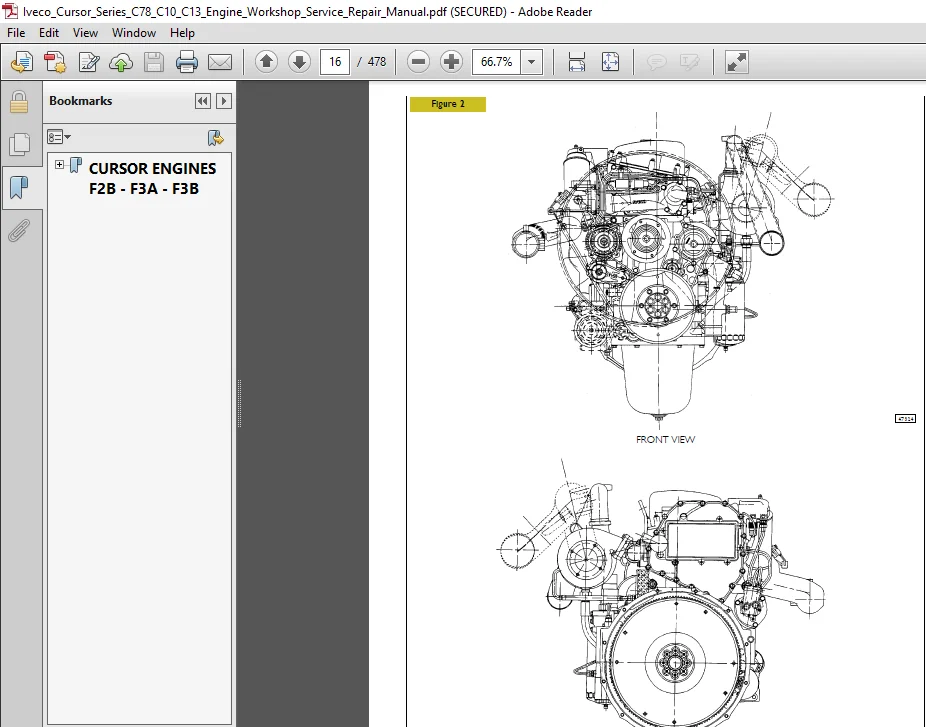Open the File menu
The height and width of the screenshot is (727, 926).
click(16, 33)
